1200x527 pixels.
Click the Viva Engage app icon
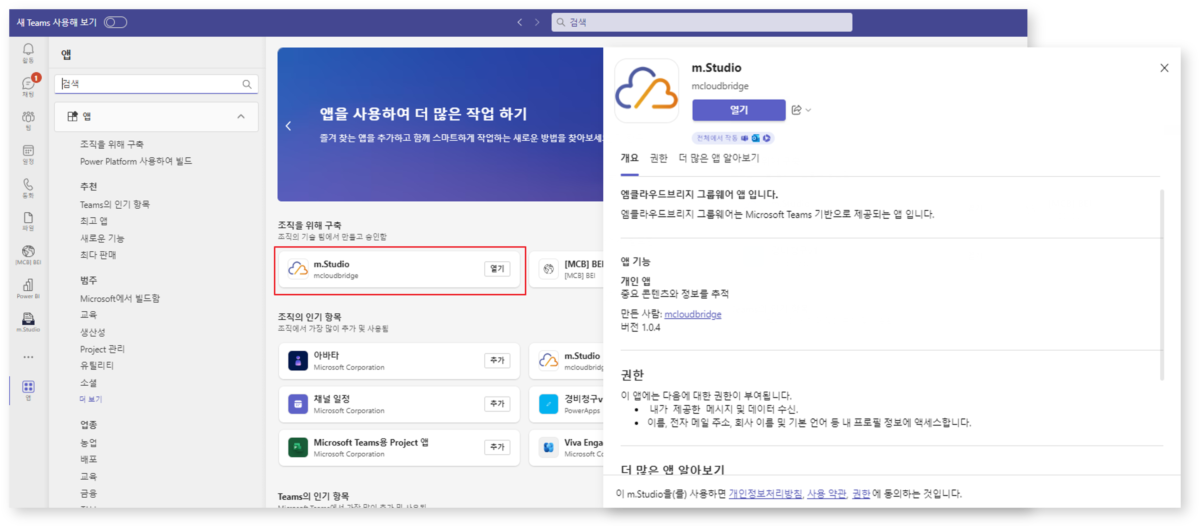tap(548, 447)
